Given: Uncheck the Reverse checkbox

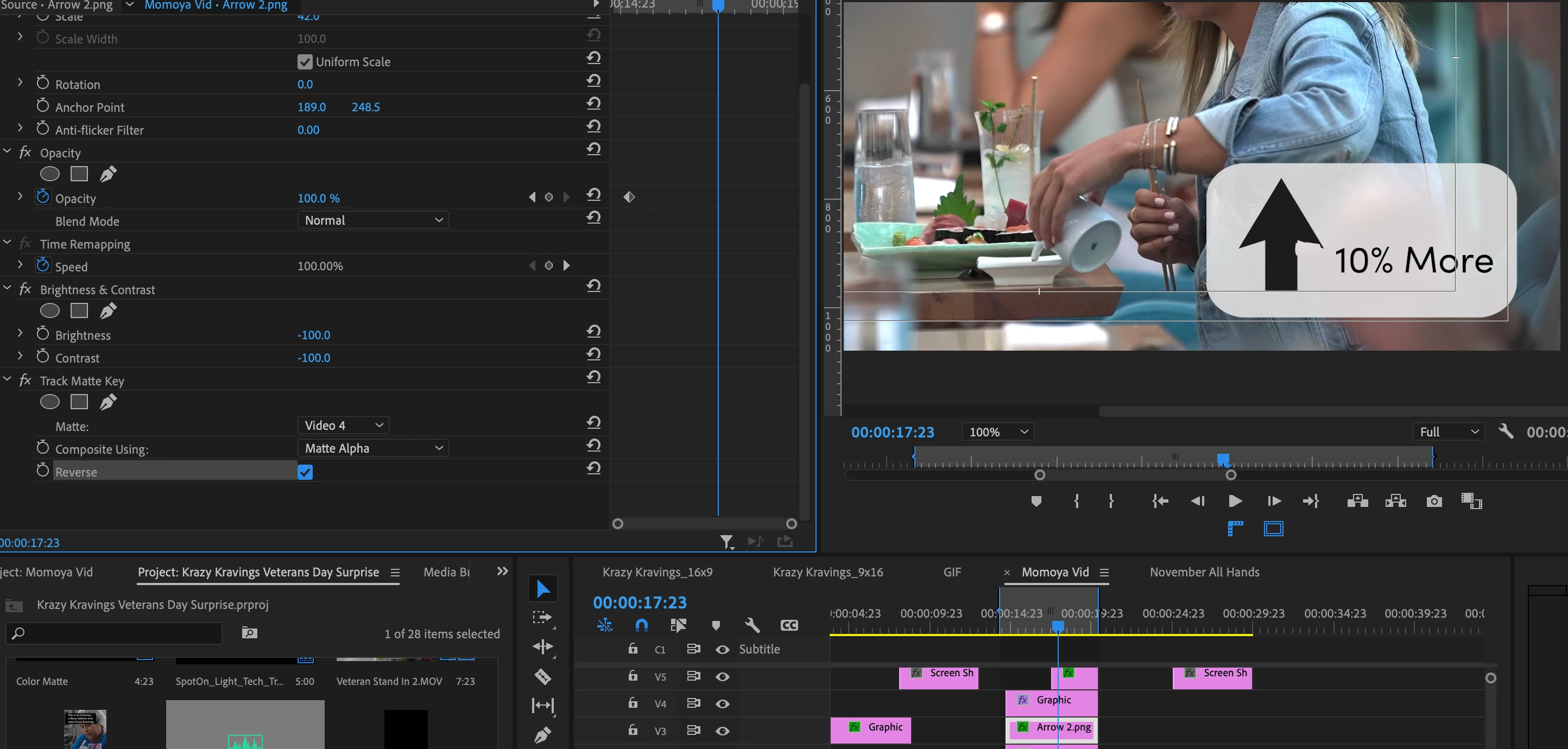Looking at the screenshot, I should tap(305, 472).
